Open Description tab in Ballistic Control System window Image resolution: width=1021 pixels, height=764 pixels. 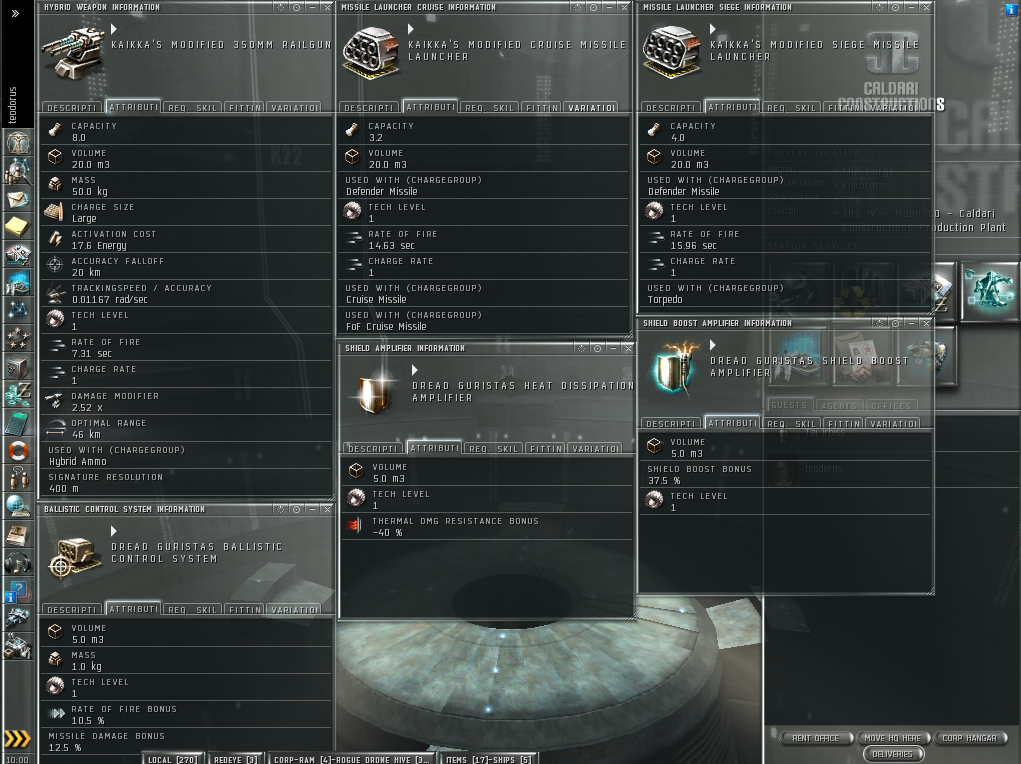click(72, 610)
